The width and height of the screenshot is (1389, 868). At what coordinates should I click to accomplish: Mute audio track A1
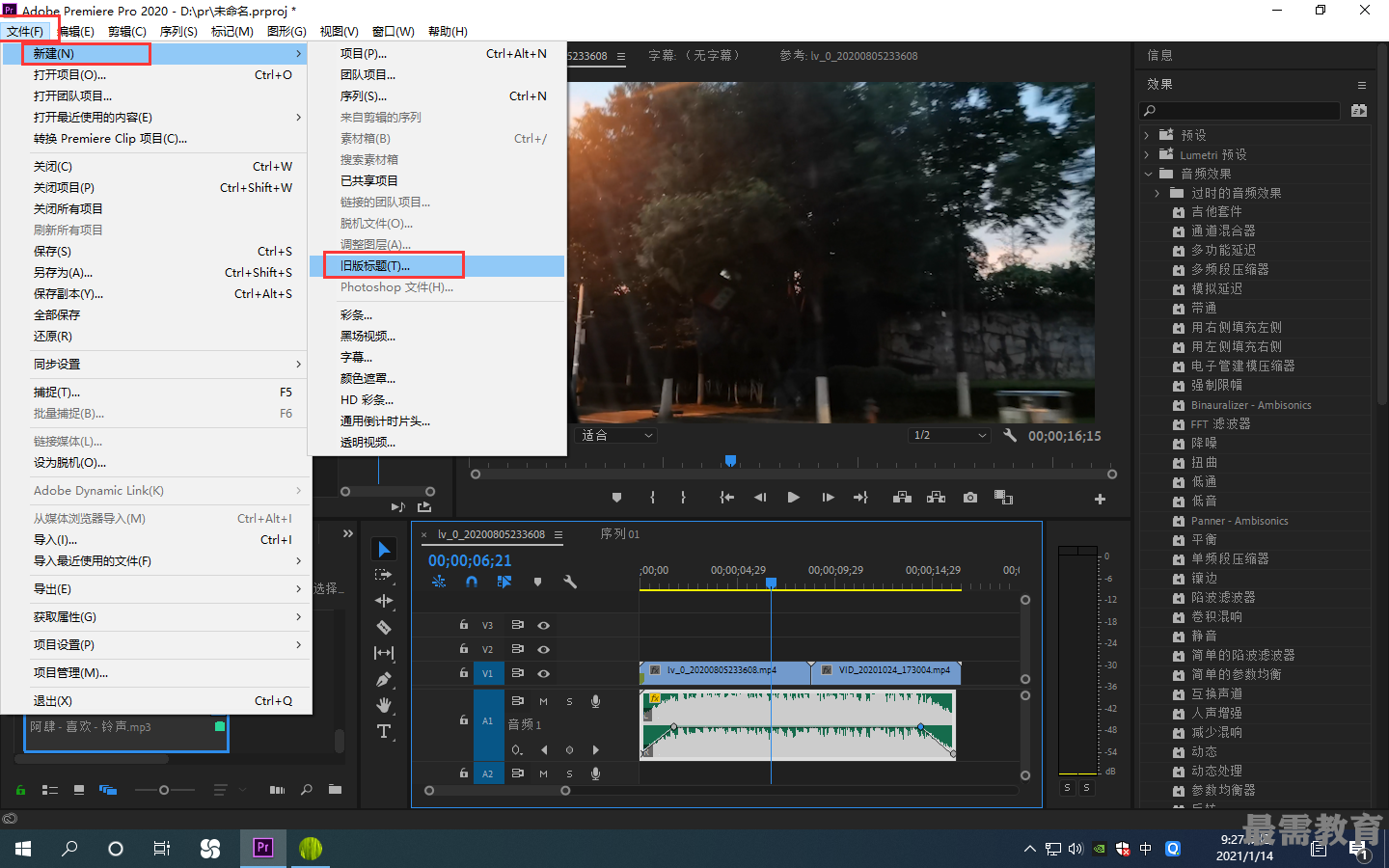543,701
